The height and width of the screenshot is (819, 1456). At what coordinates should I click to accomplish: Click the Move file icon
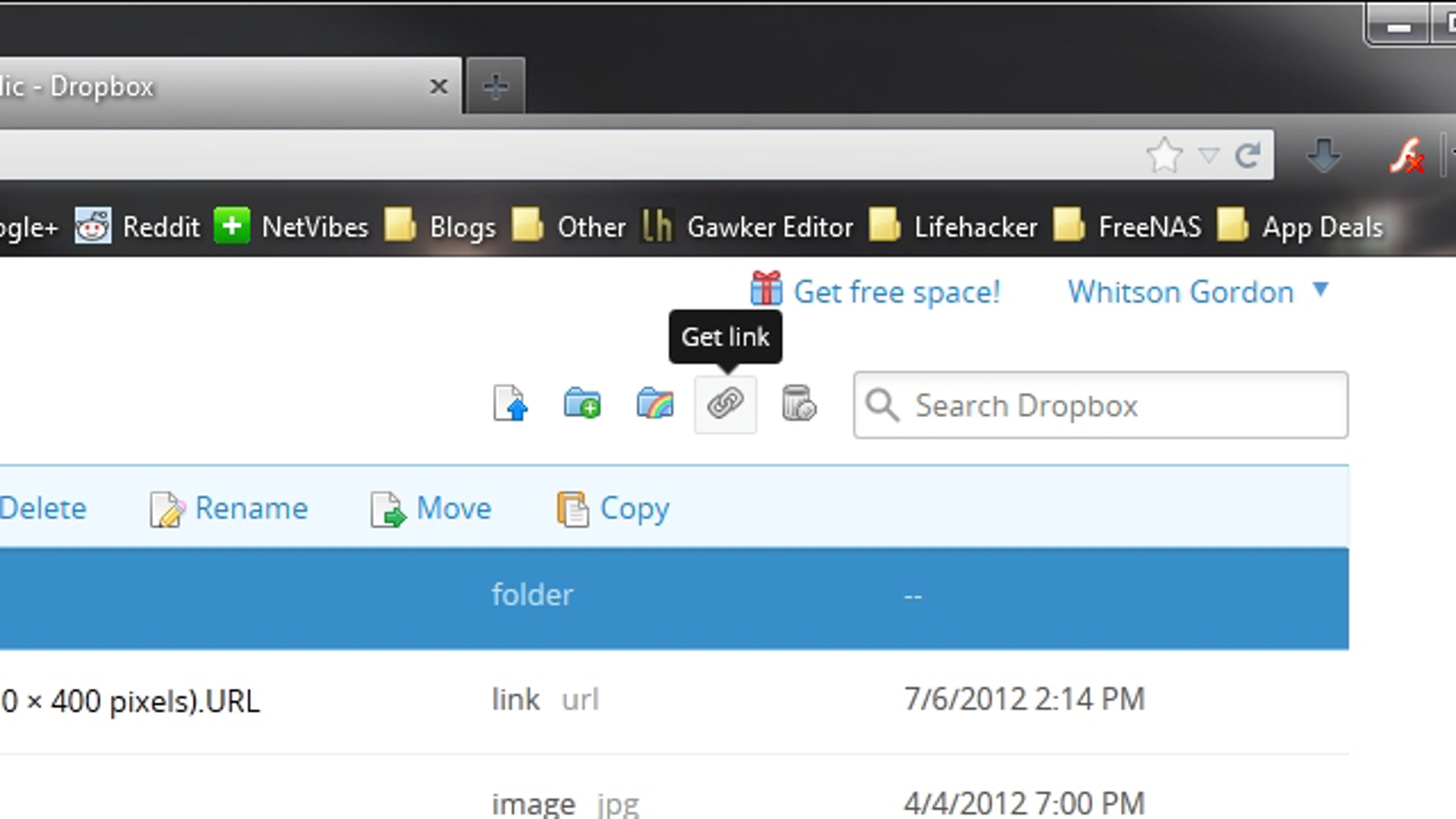(x=388, y=510)
